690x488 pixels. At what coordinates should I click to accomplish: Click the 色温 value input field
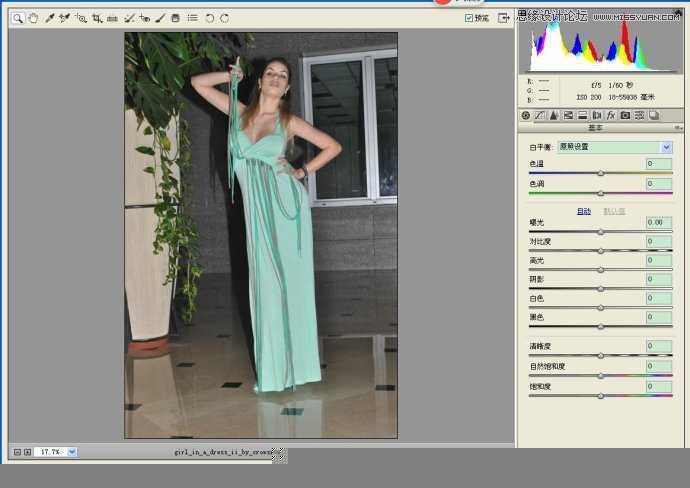659,164
